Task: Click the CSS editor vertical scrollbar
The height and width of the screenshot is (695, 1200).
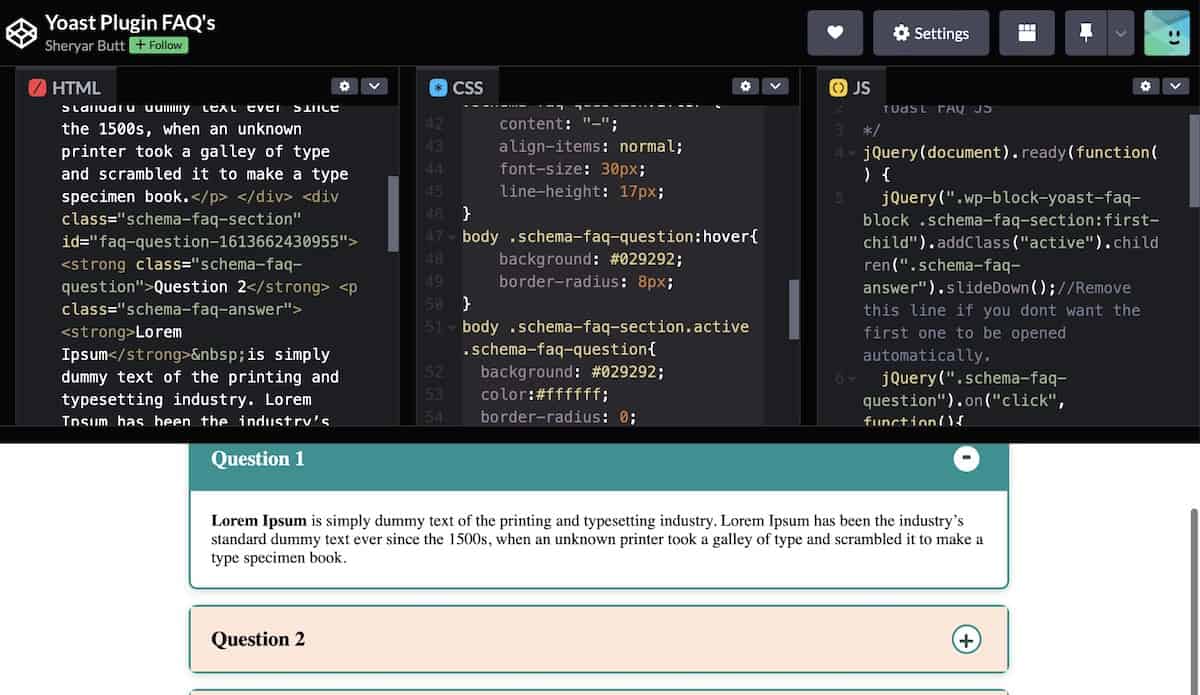Action: point(794,308)
